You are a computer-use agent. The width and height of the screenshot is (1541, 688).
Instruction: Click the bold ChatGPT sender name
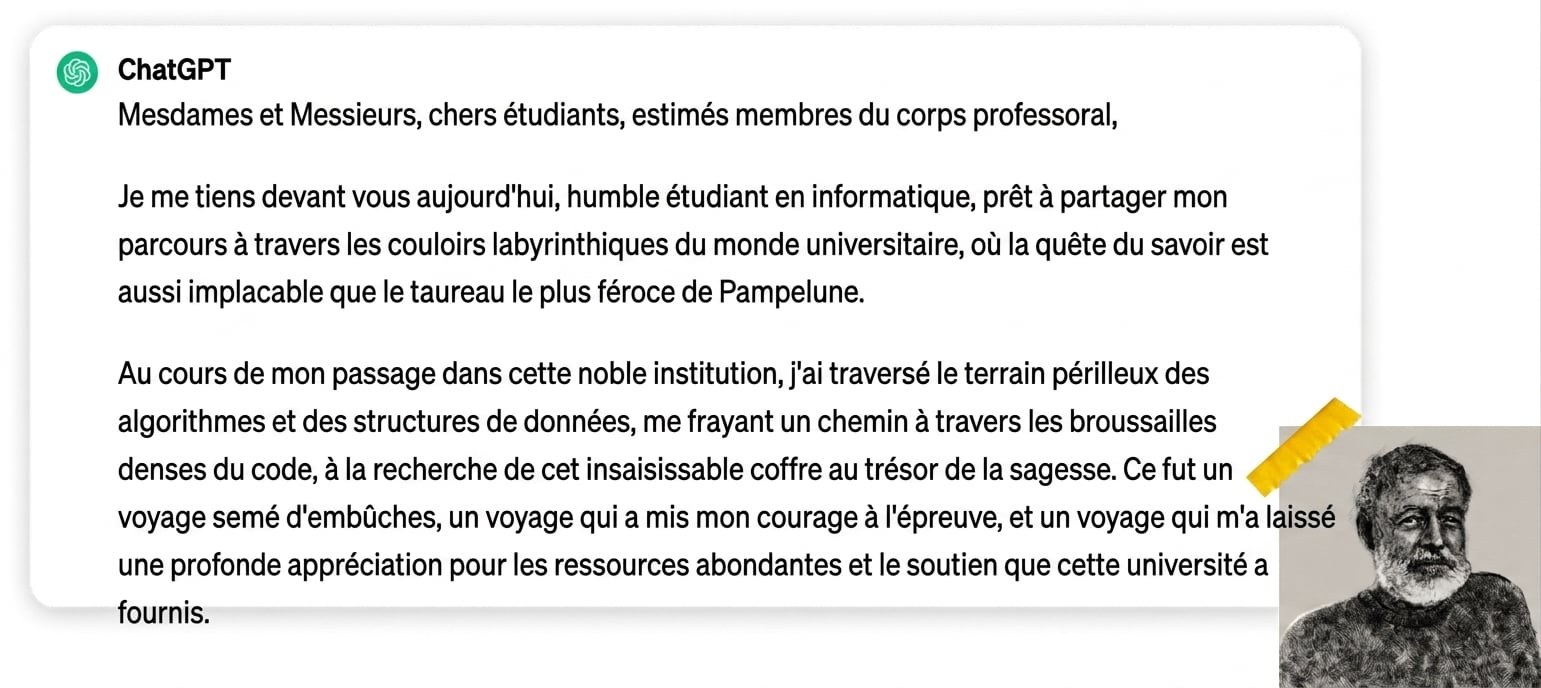[174, 69]
